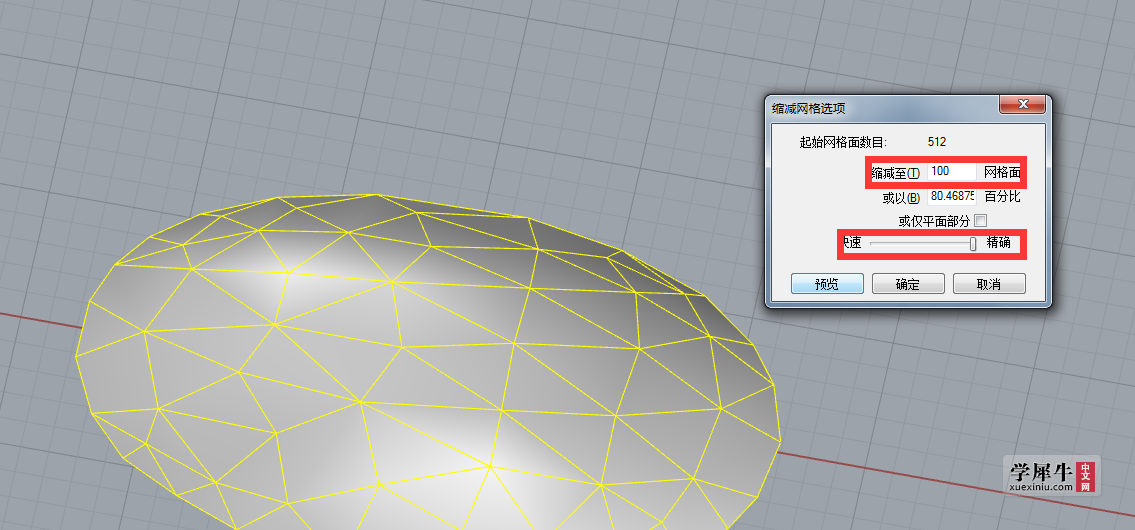Click the 或以 percentage input field

[952, 196]
